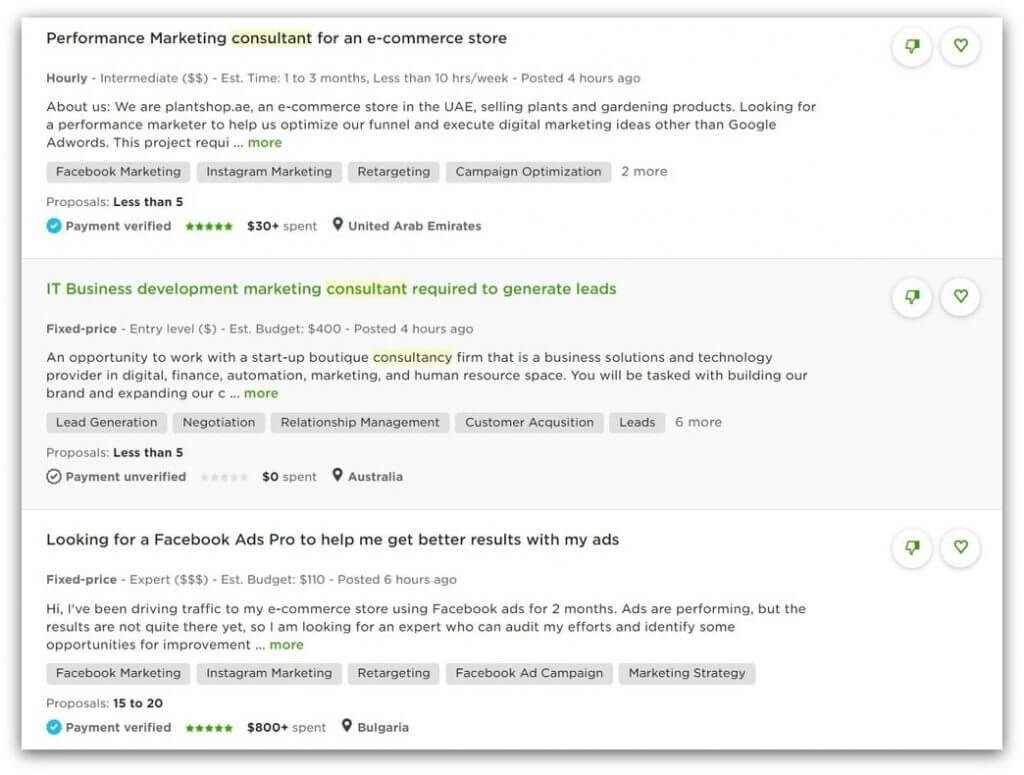The width and height of the screenshot is (1024, 775).
Task: Dislike the IT Business development marketing job
Action: tap(911, 297)
